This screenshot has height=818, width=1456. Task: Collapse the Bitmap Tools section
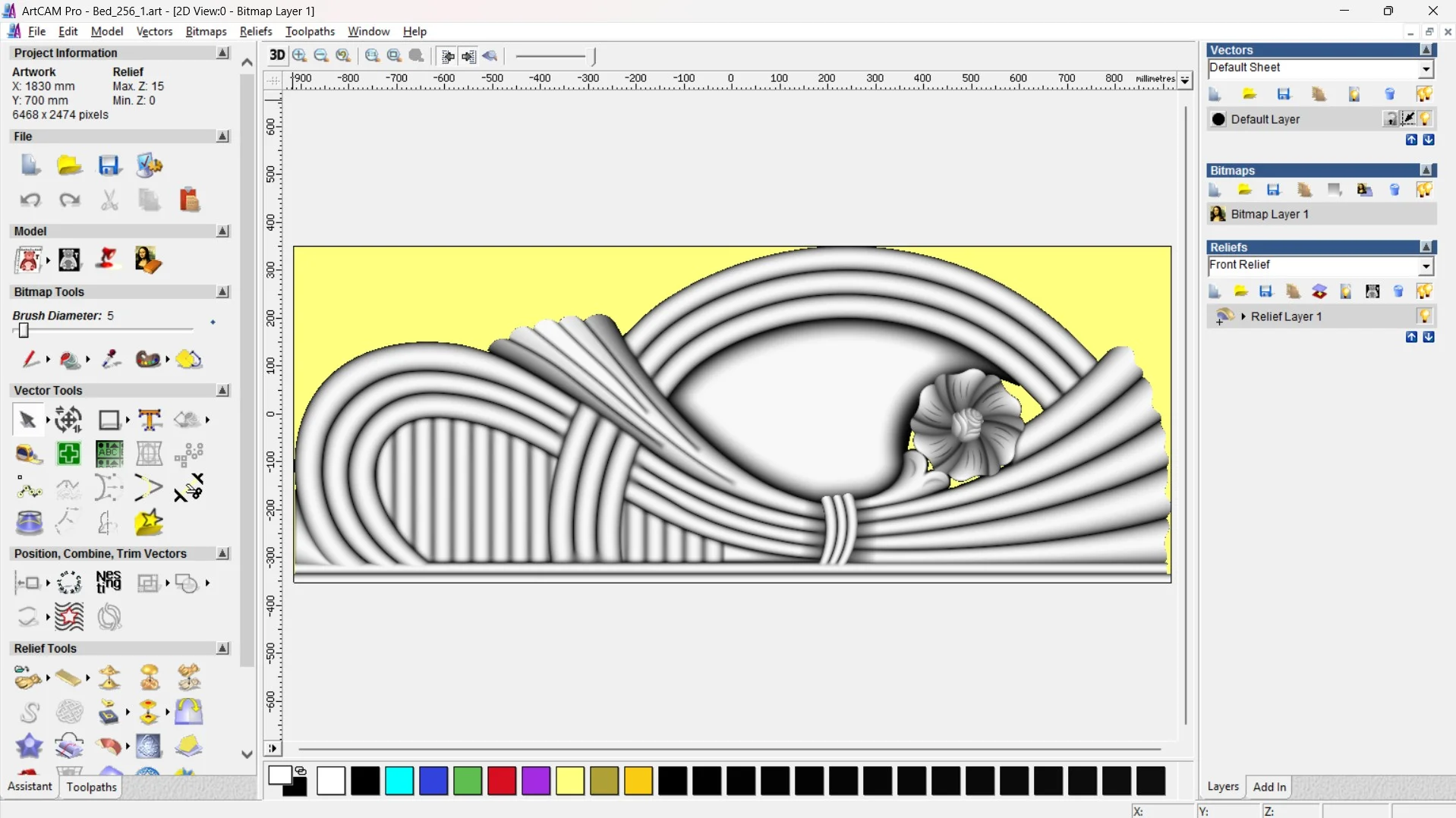click(222, 292)
